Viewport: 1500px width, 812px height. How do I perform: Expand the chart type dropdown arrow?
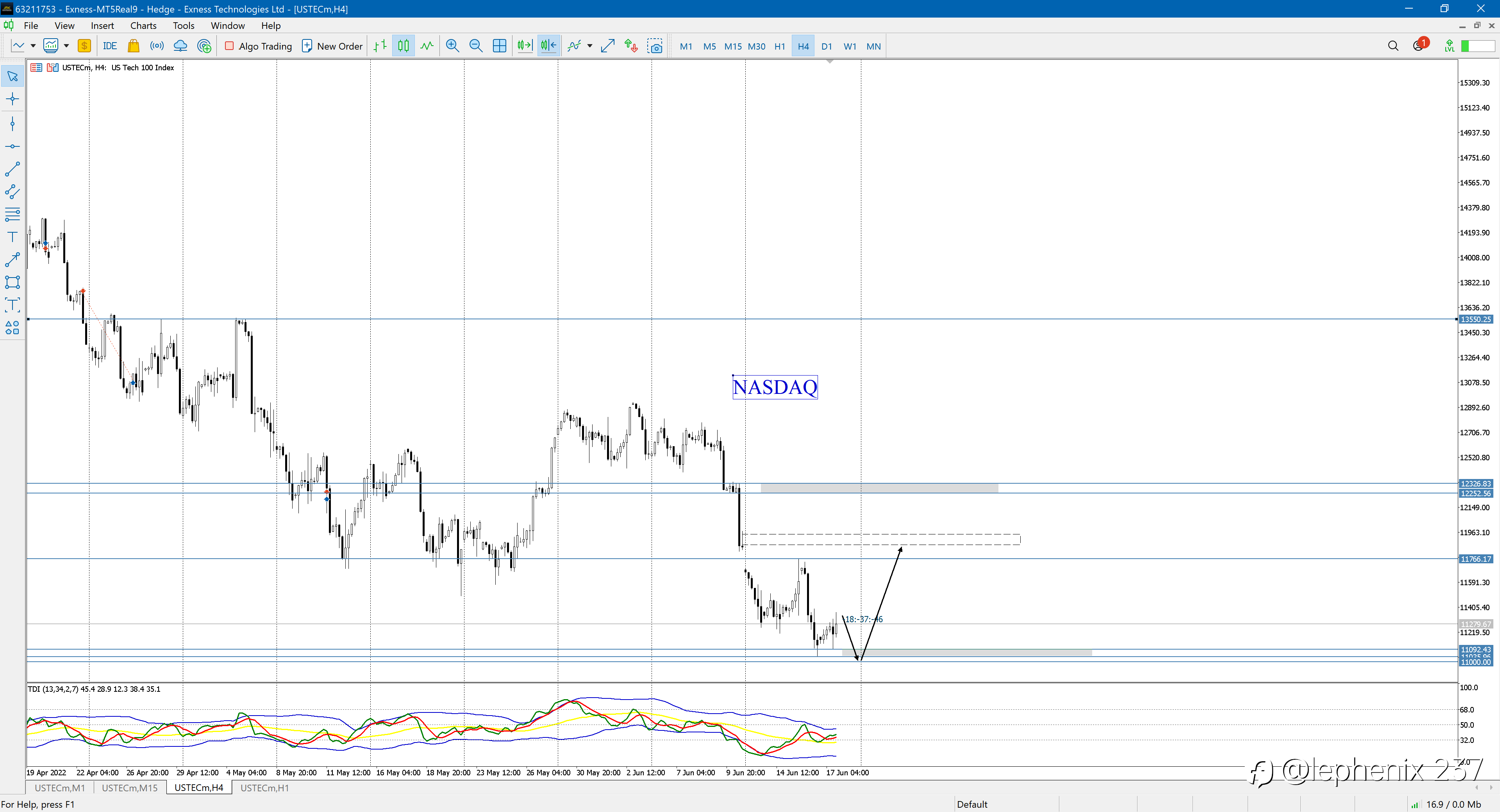(x=33, y=46)
